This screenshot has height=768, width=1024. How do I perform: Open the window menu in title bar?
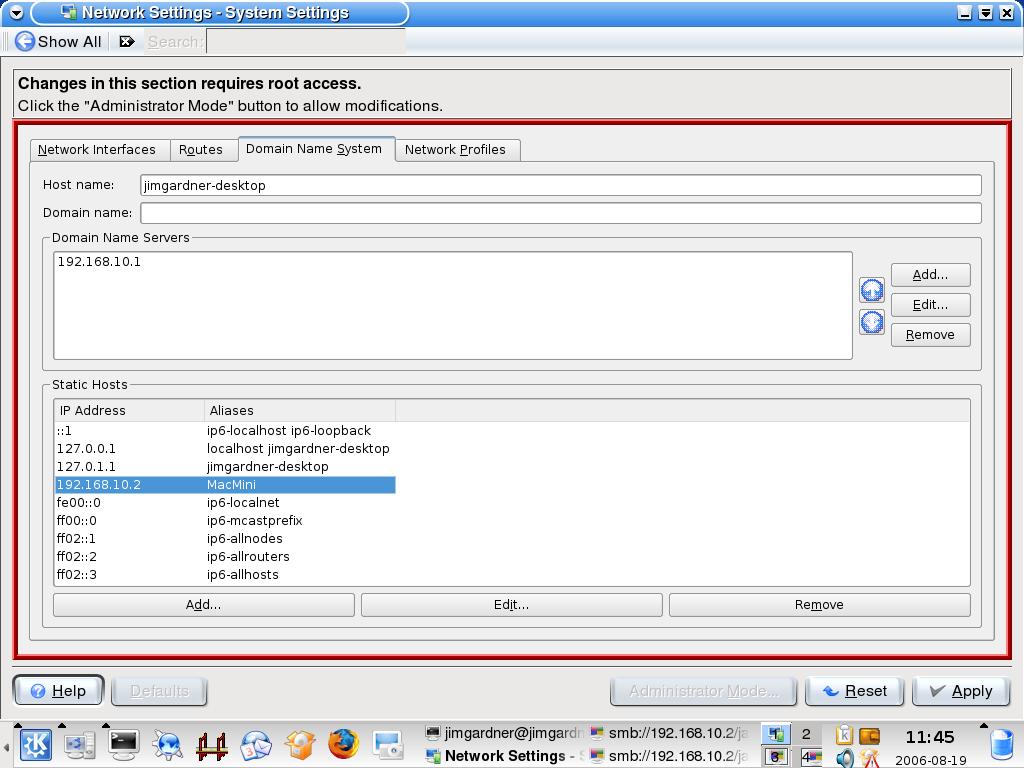point(16,13)
